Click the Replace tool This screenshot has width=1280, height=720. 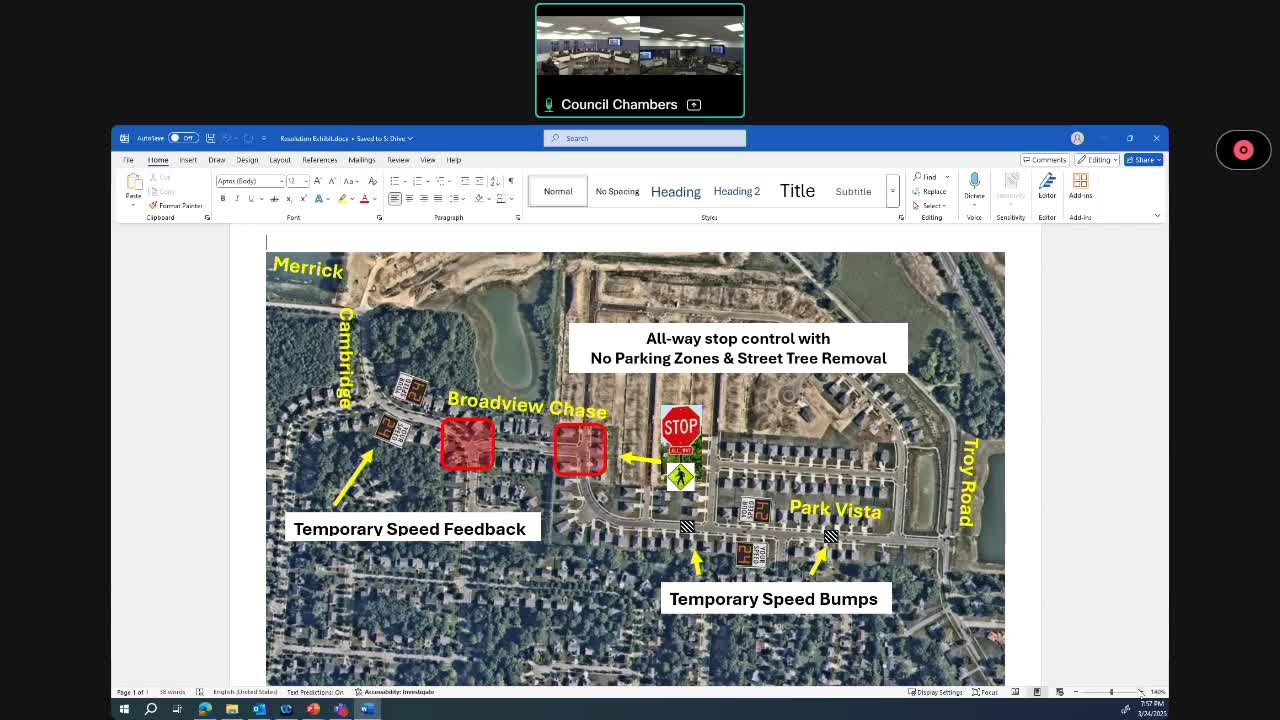[930, 191]
